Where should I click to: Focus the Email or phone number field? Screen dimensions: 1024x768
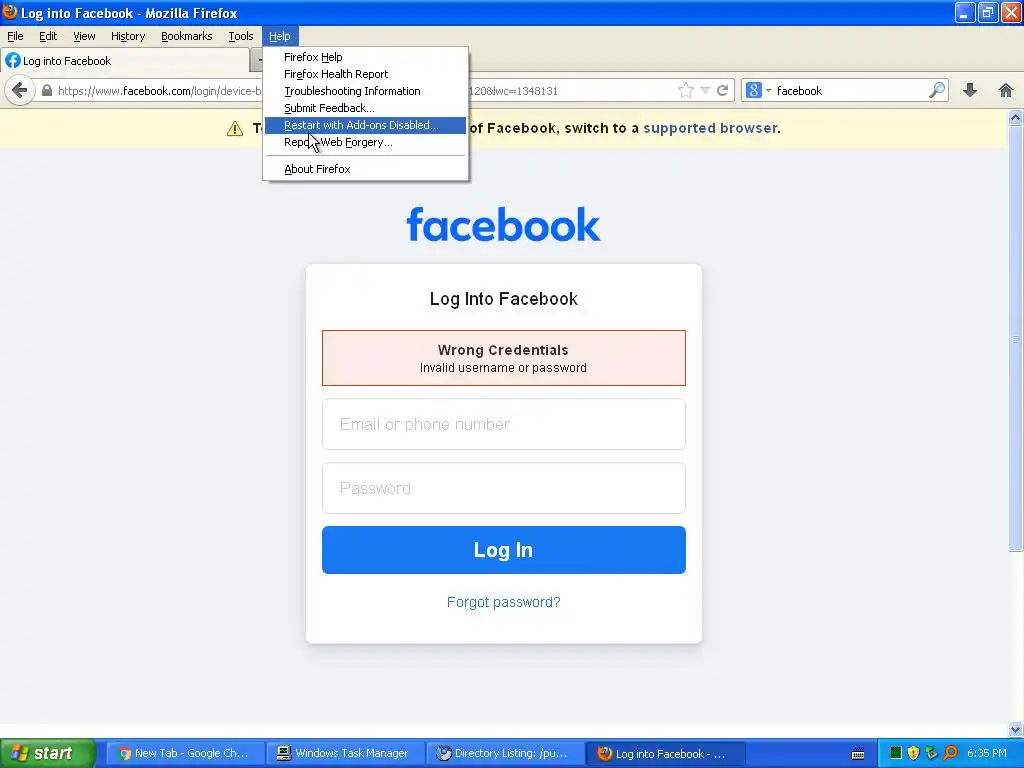coord(504,424)
